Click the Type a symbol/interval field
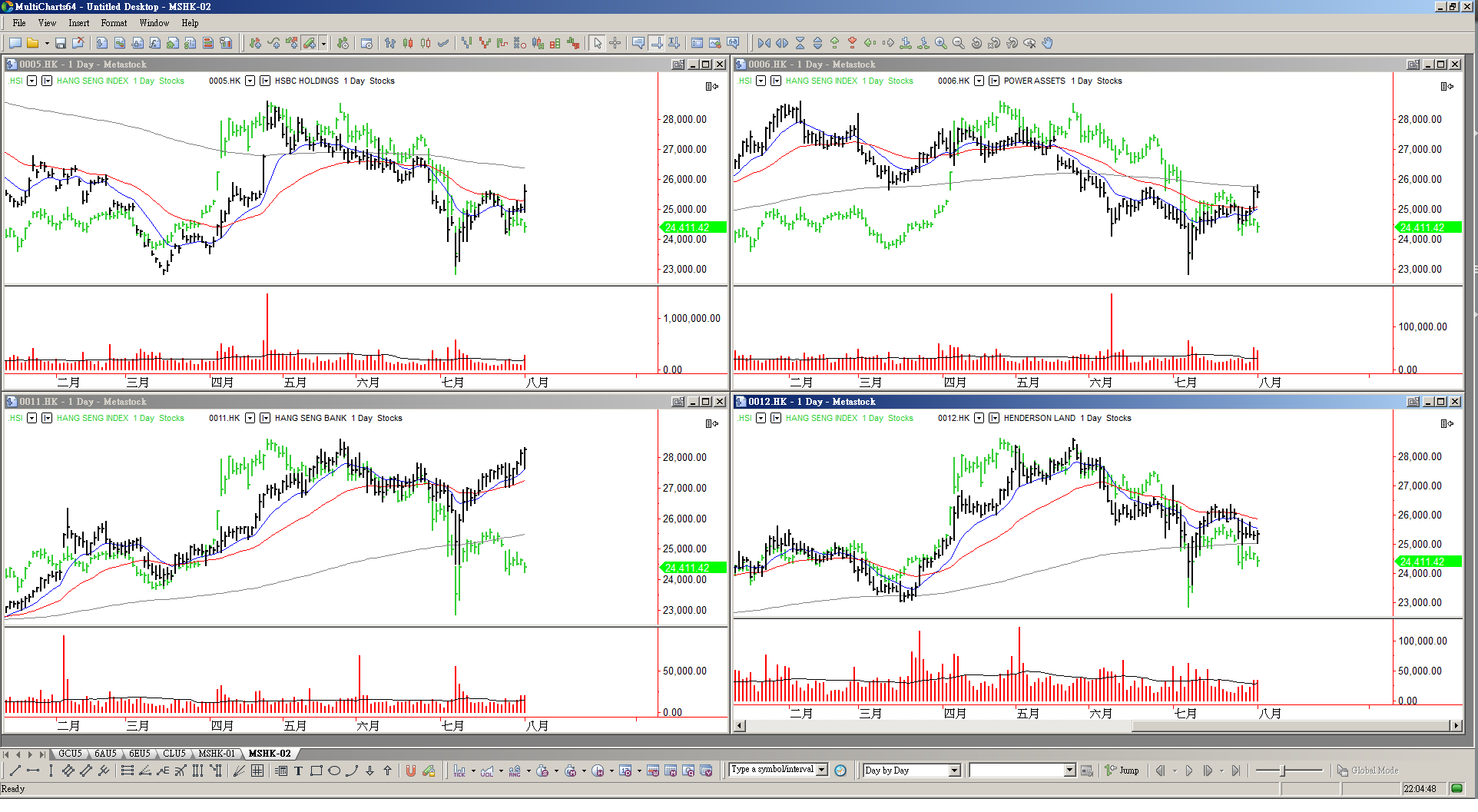Viewport: 1478px width, 812px height. click(x=771, y=770)
